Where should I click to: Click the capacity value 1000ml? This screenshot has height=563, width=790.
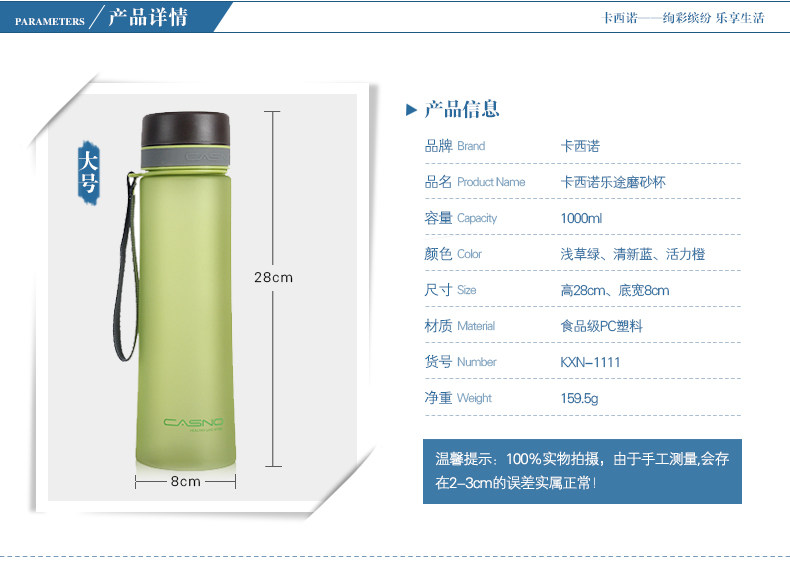coord(581,218)
